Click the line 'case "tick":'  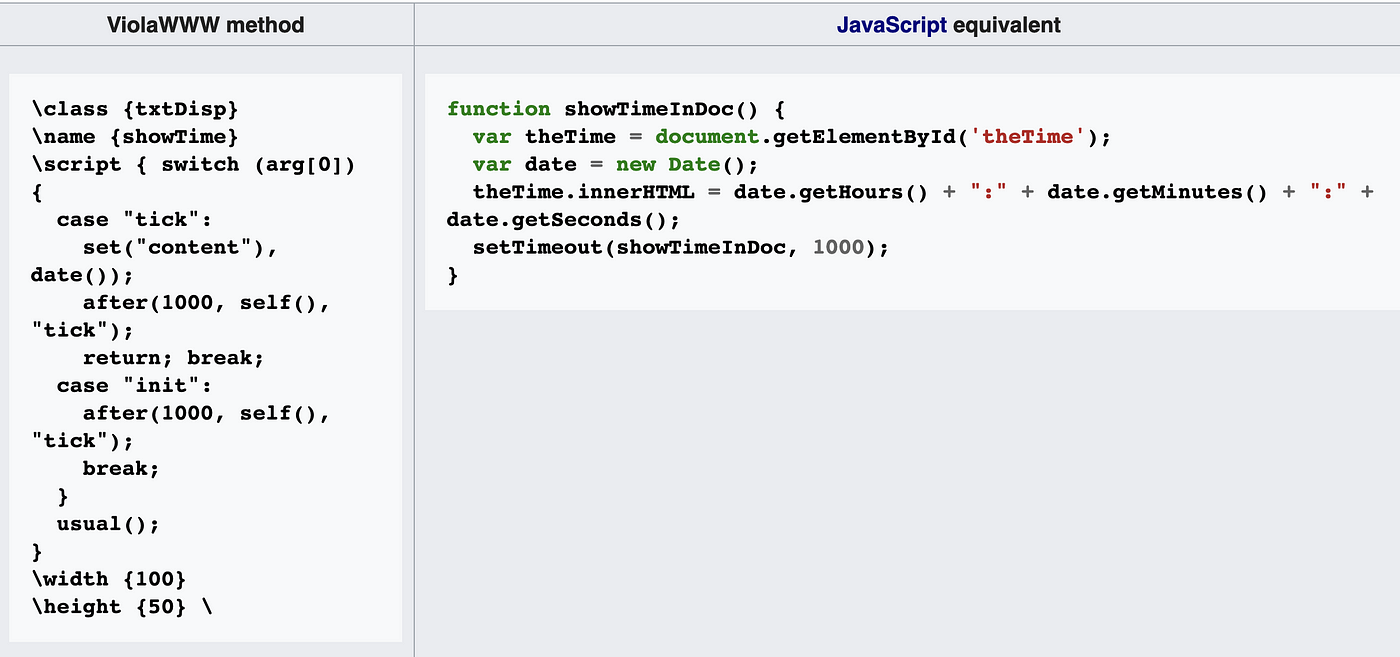tap(135, 219)
